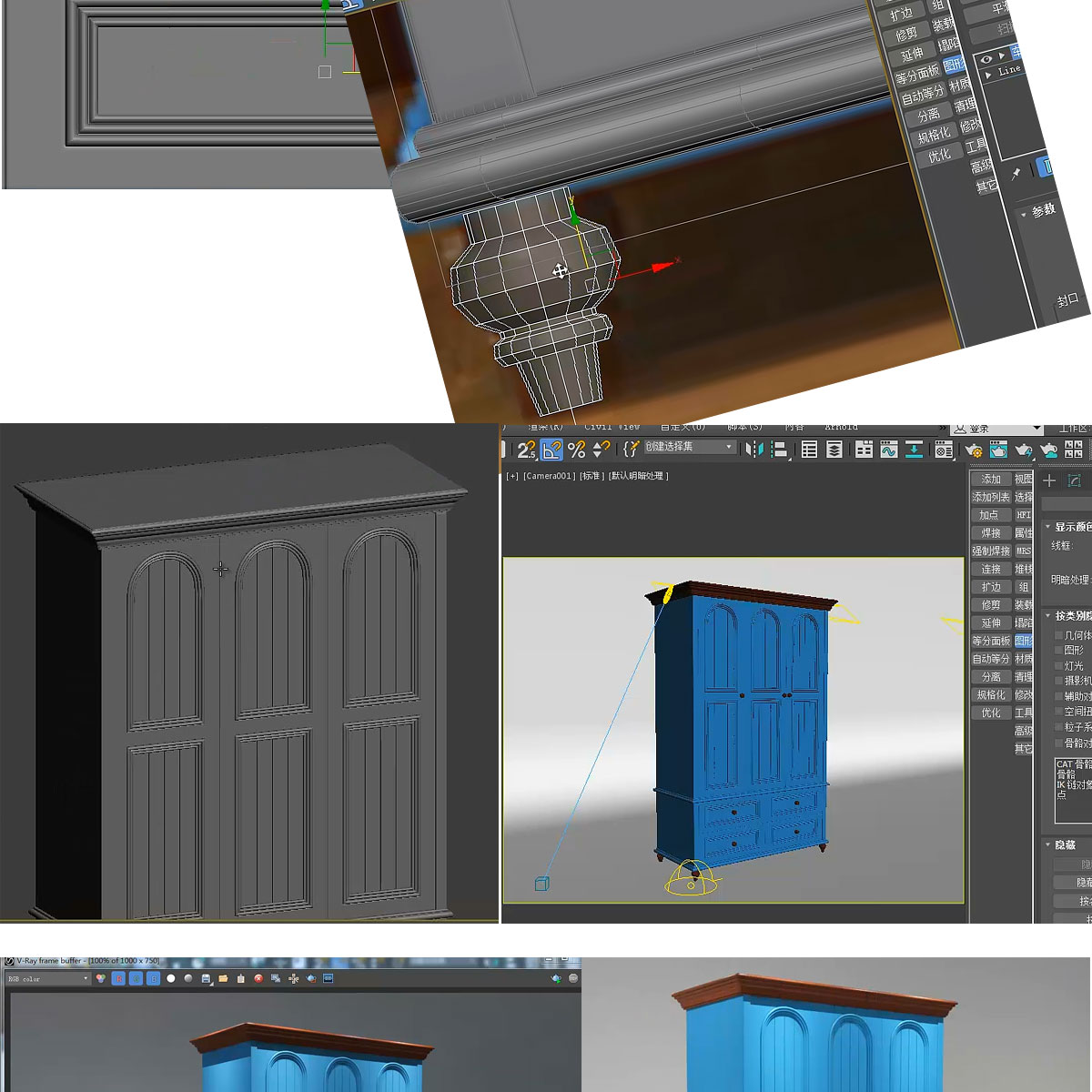Toggle the ribbon display icon

click(864, 450)
